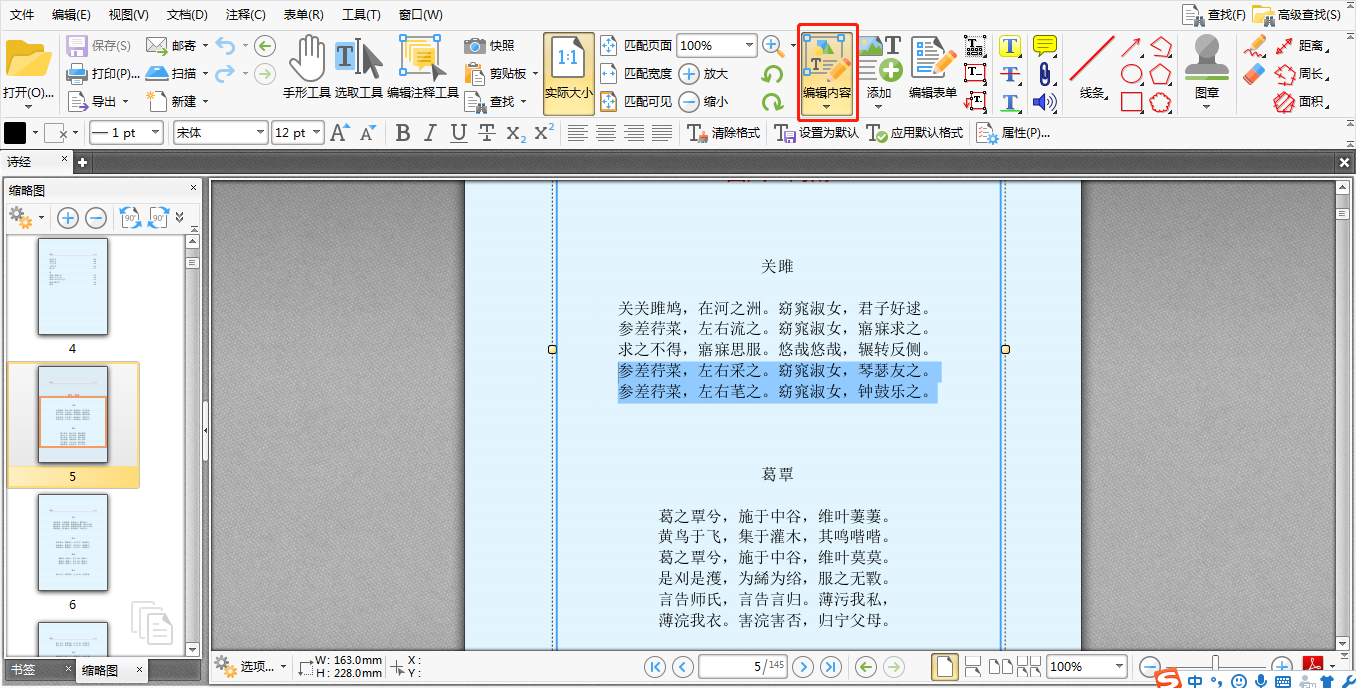Go to the first page
Image resolution: width=1356 pixels, height=688 pixels.
pyautogui.click(x=655, y=666)
